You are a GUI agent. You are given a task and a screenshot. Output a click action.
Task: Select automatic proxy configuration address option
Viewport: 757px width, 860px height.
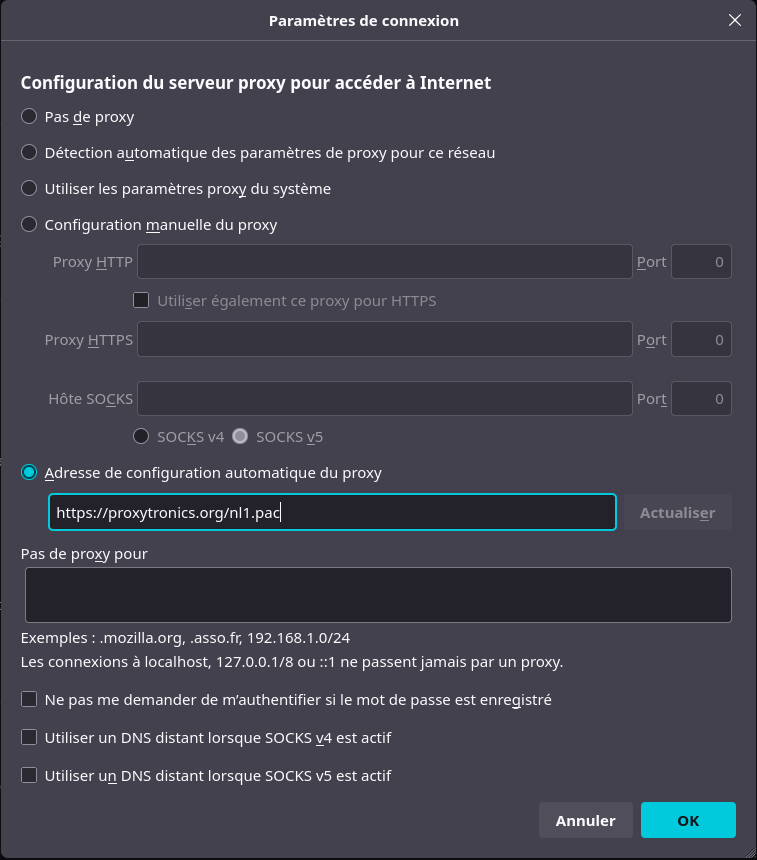pos(30,473)
